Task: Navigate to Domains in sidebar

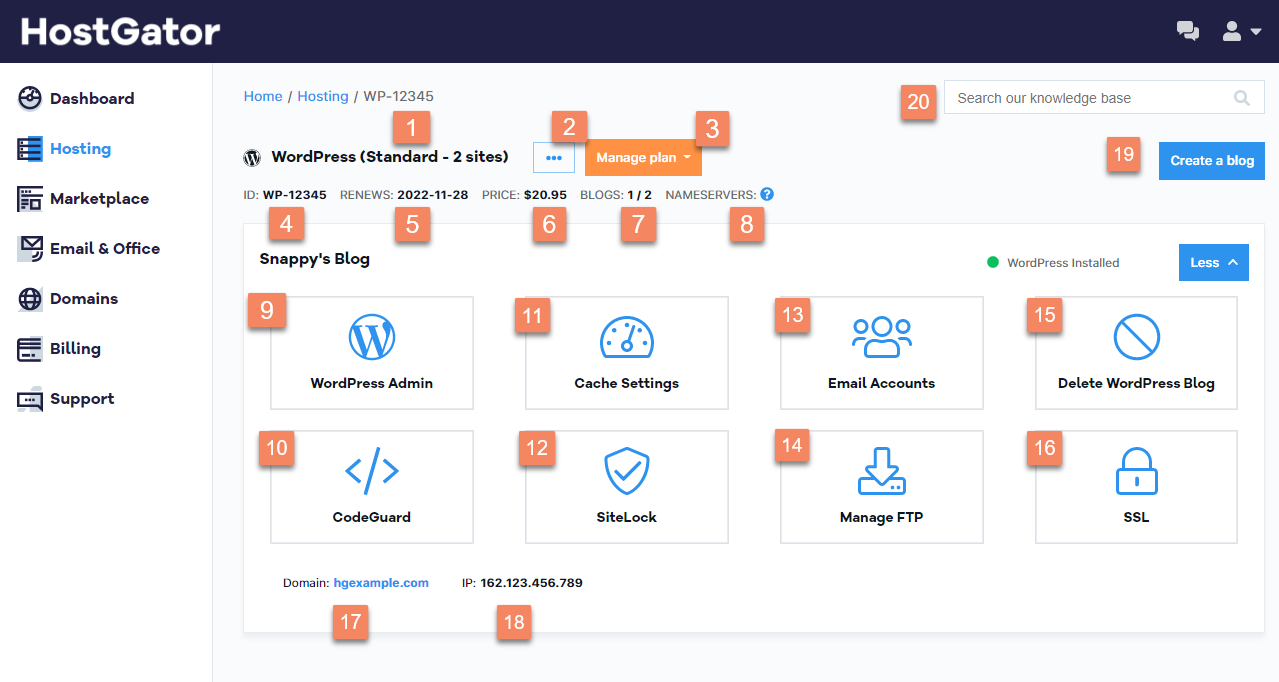Action: click(84, 298)
